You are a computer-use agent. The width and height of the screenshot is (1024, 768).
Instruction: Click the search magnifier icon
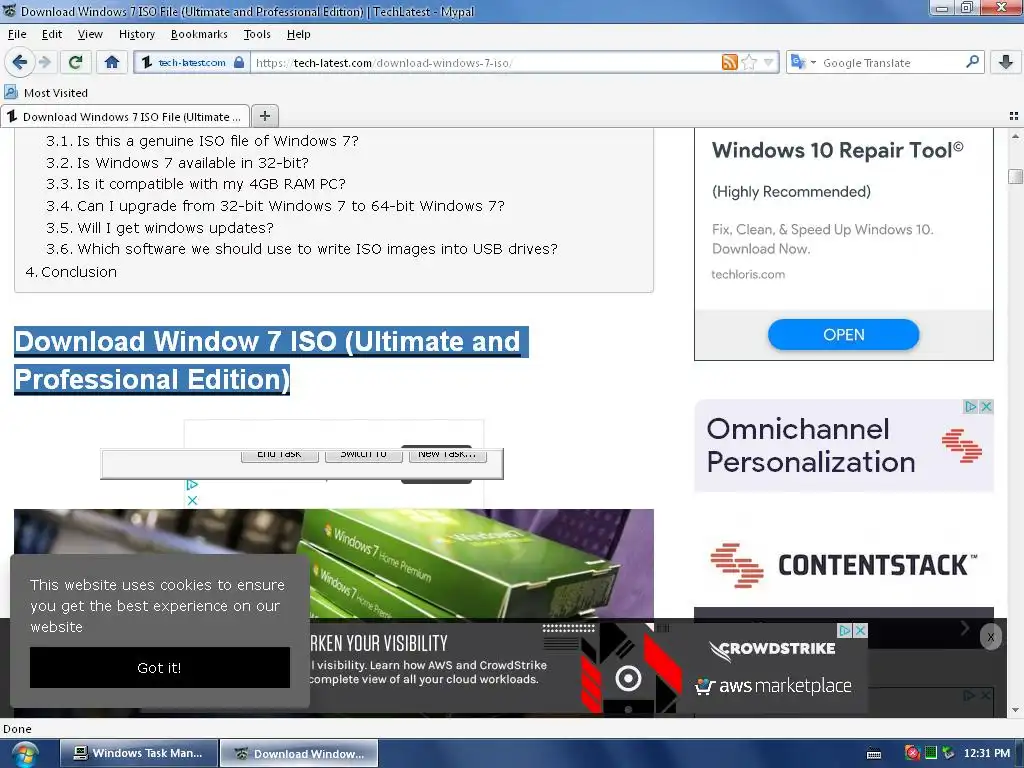tap(972, 62)
